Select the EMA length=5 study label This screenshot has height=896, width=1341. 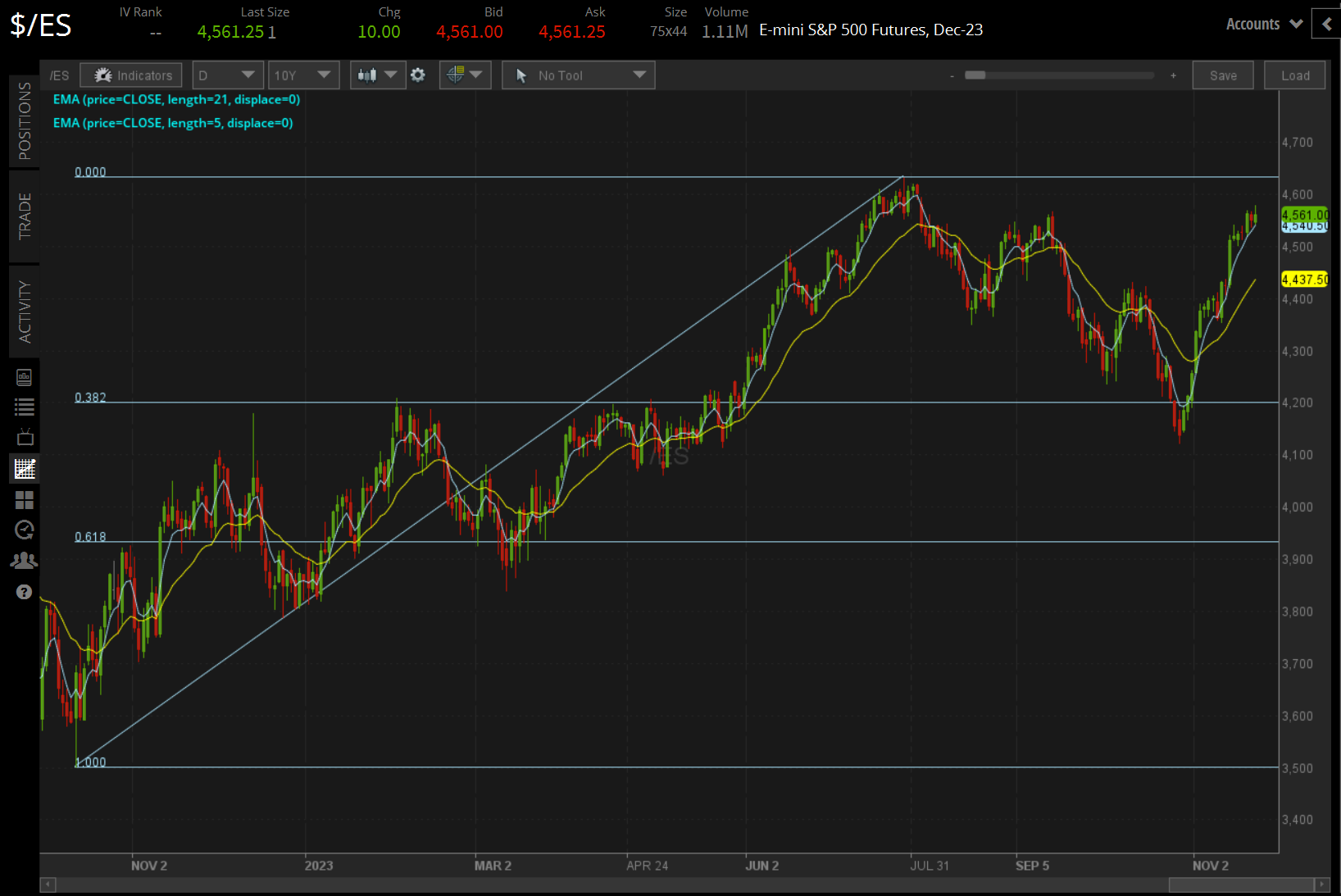tap(173, 123)
